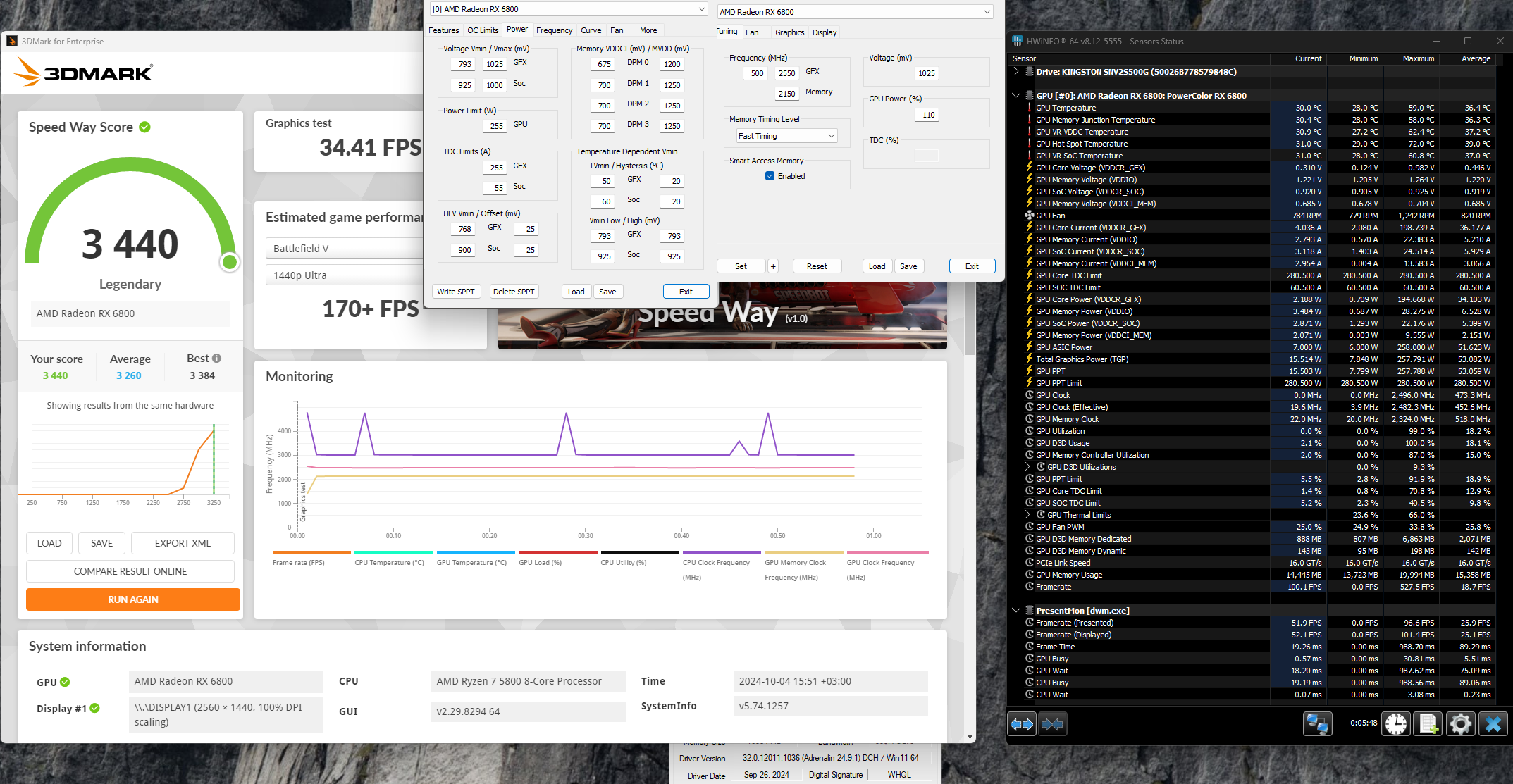The width and height of the screenshot is (1513, 784).
Task: Click Best score info icon
Action: tap(216, 359)
